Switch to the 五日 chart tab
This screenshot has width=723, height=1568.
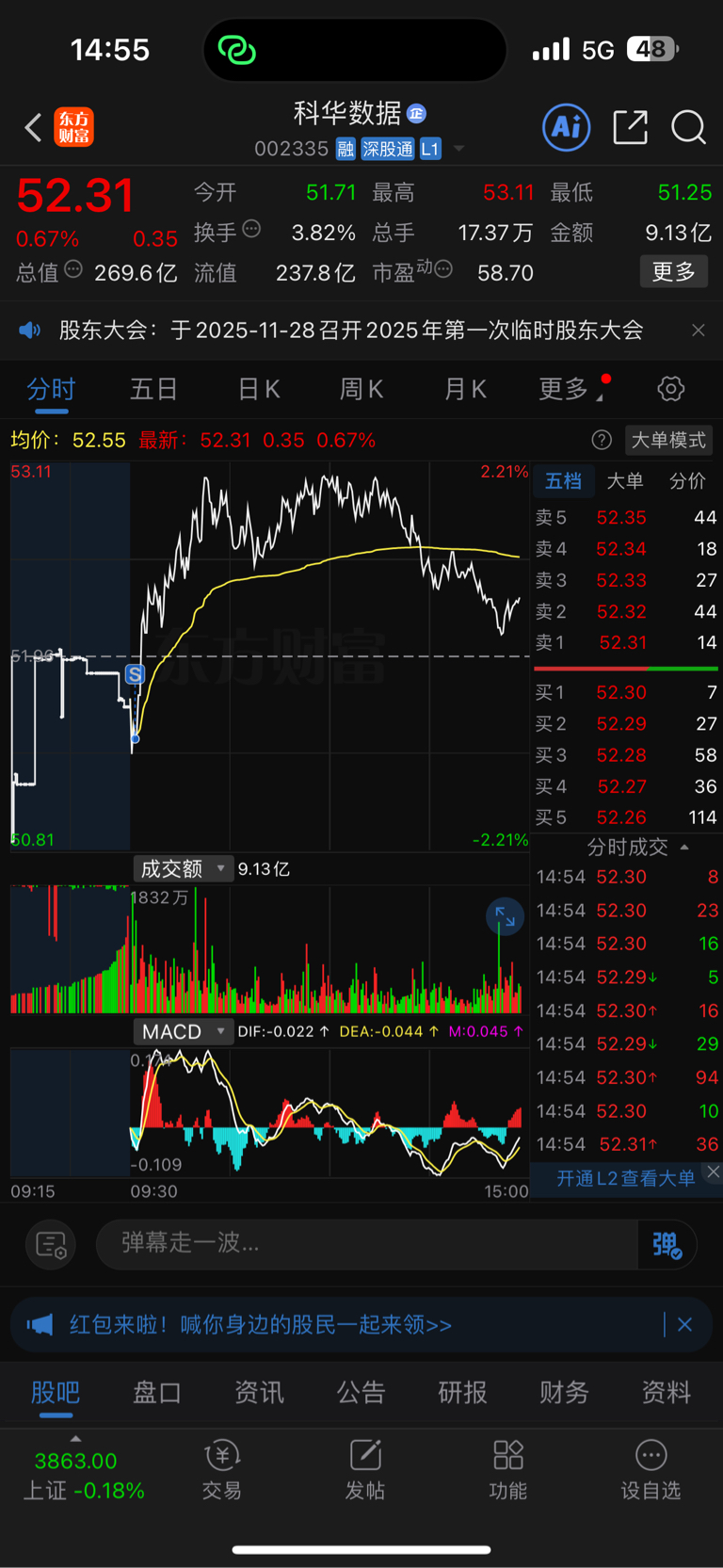click(153, 389)
